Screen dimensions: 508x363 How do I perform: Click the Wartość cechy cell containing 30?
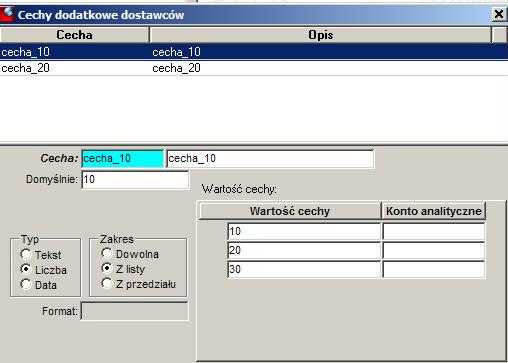[304, 269]
